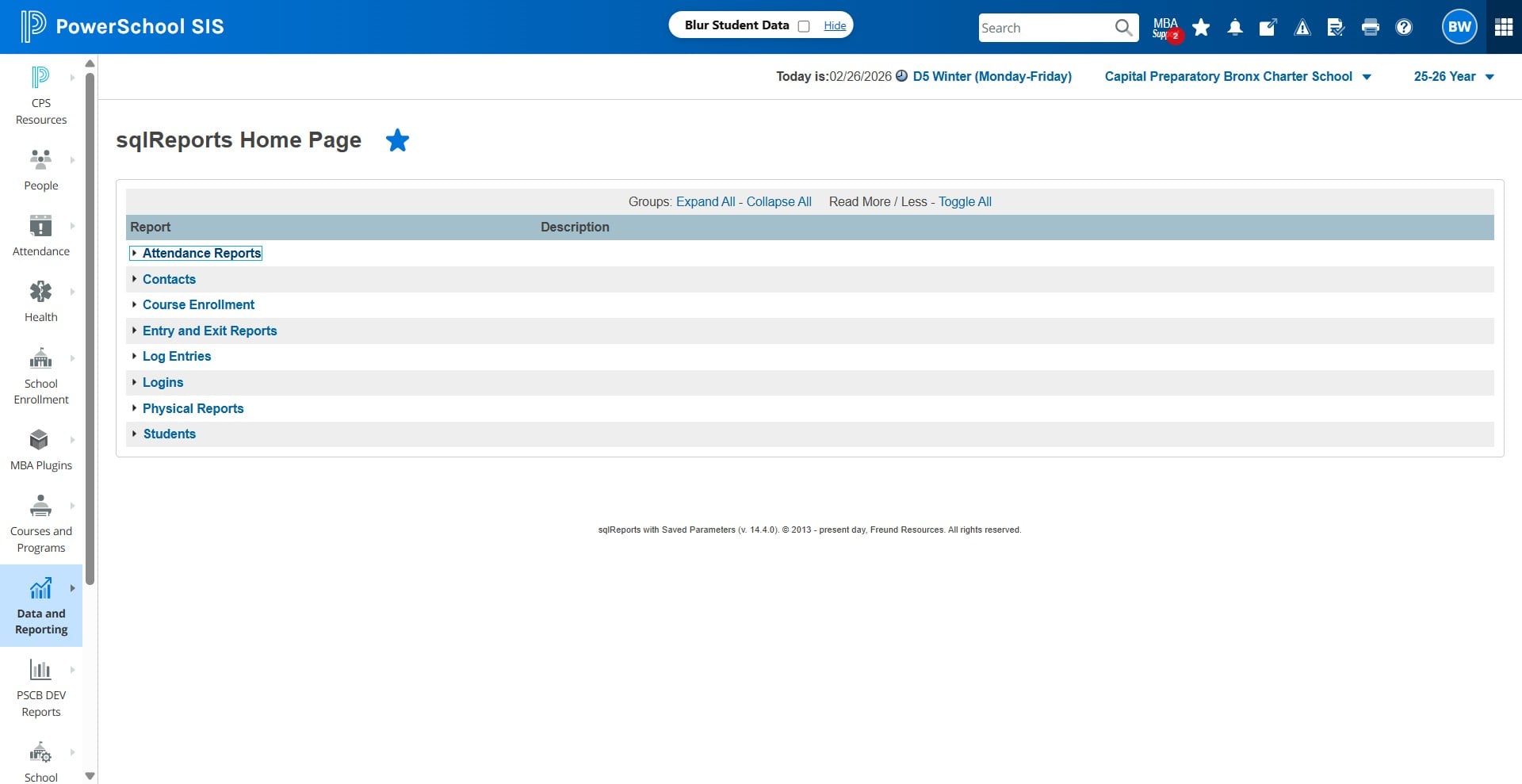
Task: Click sidebar scroll down arrow
Action: [x=90, y=776]
